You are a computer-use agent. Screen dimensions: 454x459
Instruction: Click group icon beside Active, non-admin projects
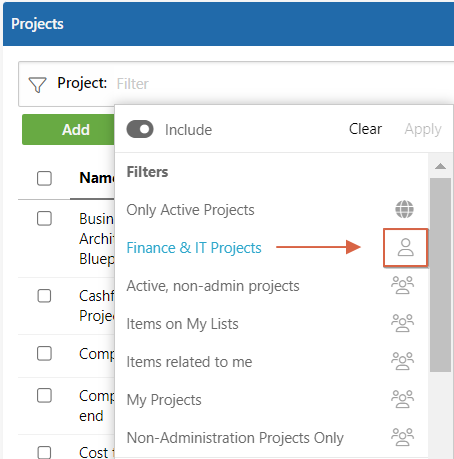pos(402,285)
